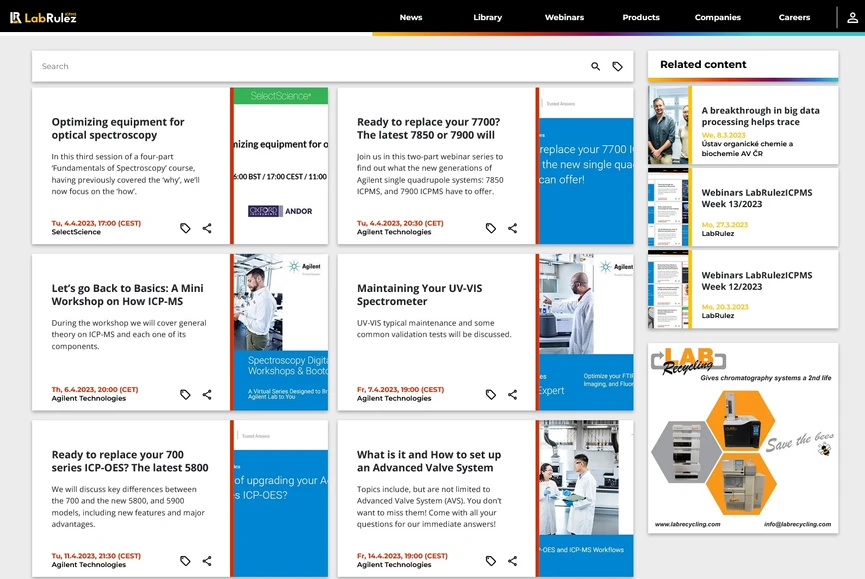The image size is (865, 579).
Task: Click the Week 12/2023 related thumbnail
Action: tap(668, 290)
